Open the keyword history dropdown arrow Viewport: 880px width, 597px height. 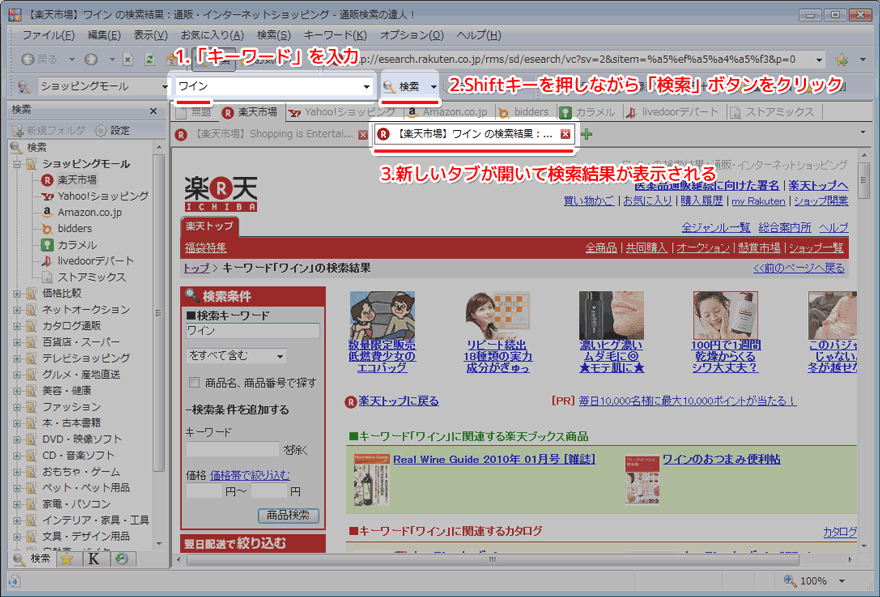[x=366, y=87]
